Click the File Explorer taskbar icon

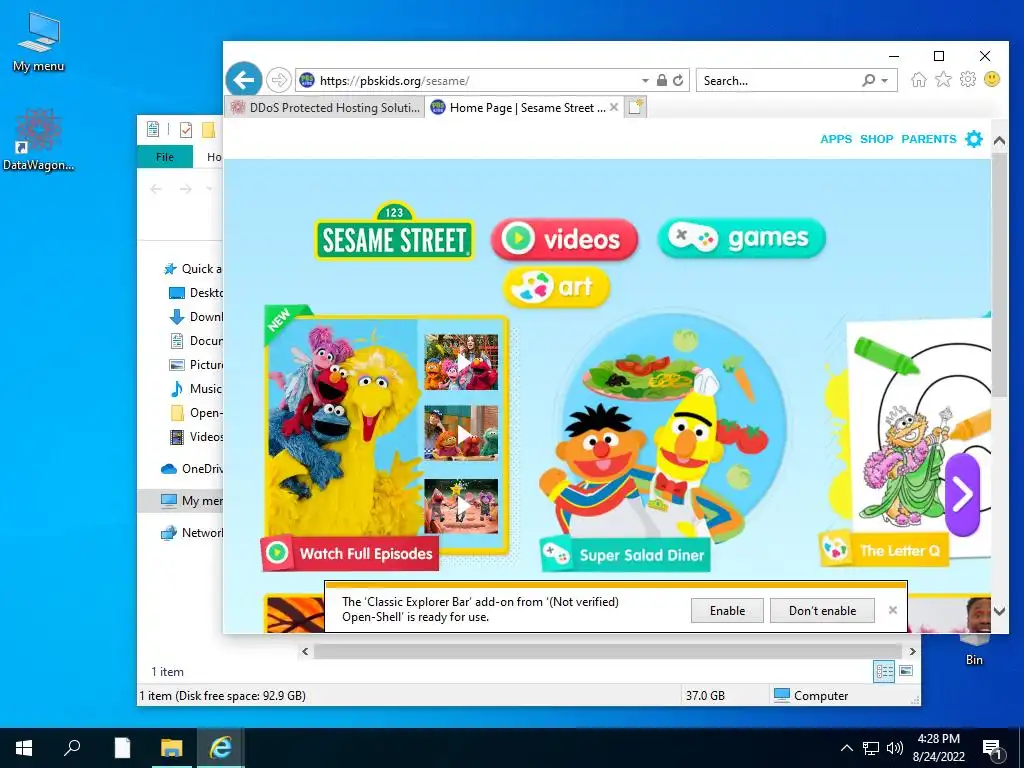(x=172, y=748)
